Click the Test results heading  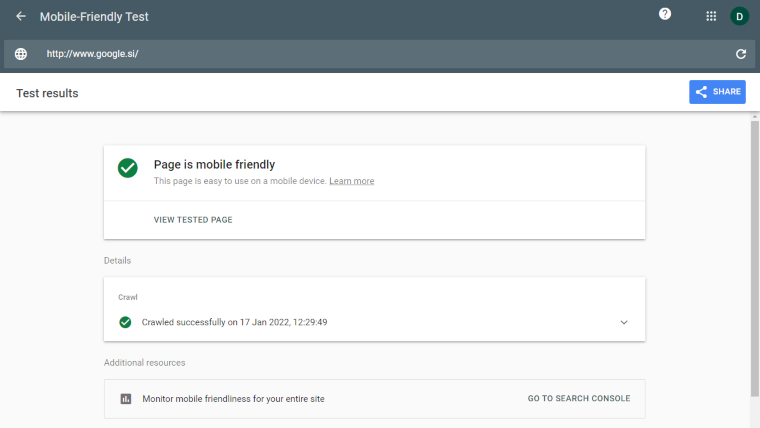point(47,93)
